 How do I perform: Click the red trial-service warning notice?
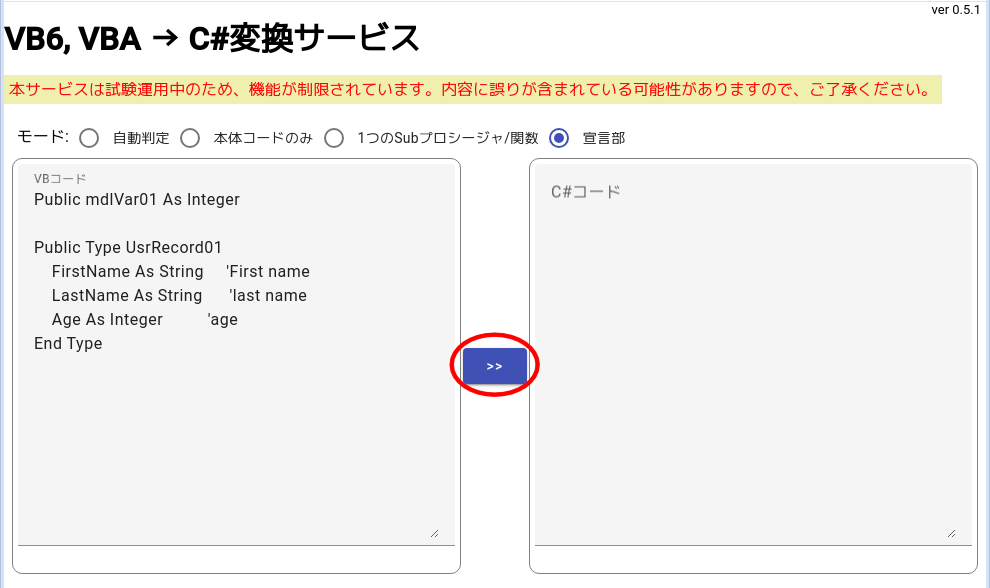click(x=472, y=90)
